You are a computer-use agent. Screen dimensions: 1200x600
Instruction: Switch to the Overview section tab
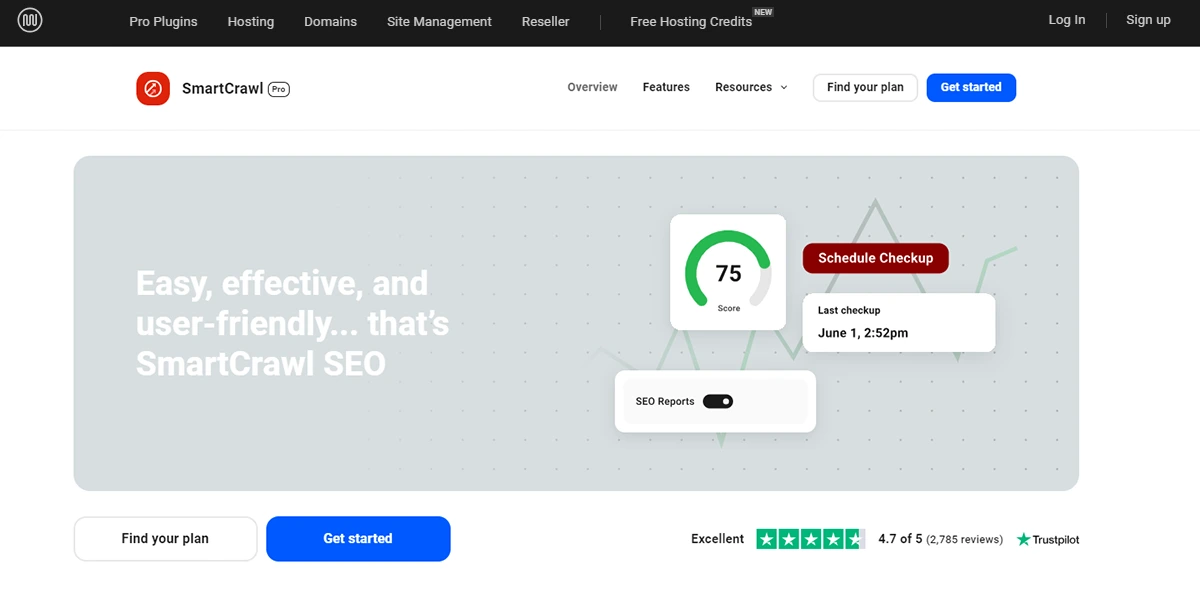[593, 87]
